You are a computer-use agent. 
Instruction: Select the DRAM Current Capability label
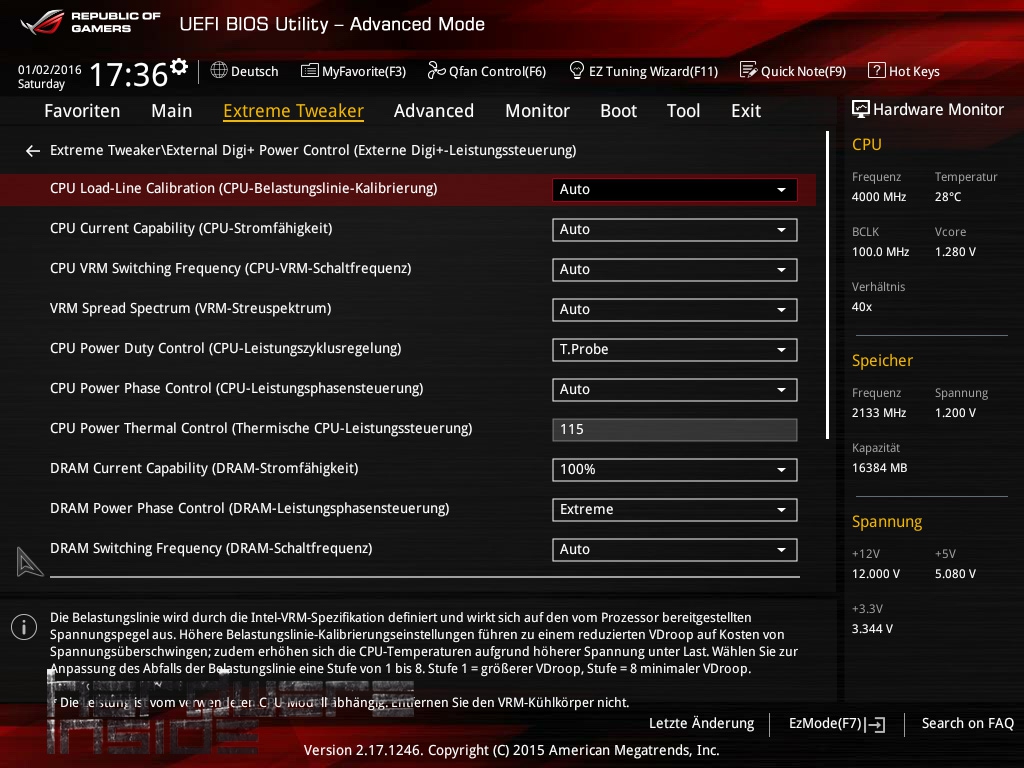point(204,468)
